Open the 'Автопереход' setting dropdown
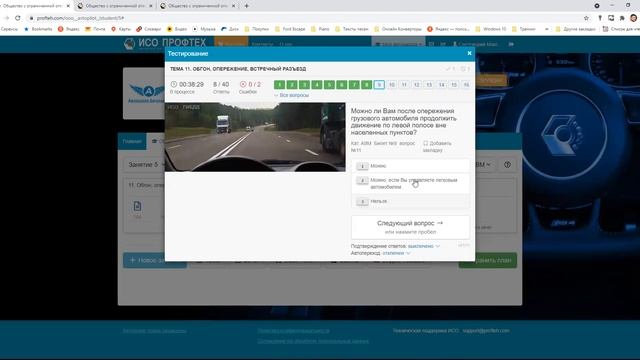 coord(396,253)
